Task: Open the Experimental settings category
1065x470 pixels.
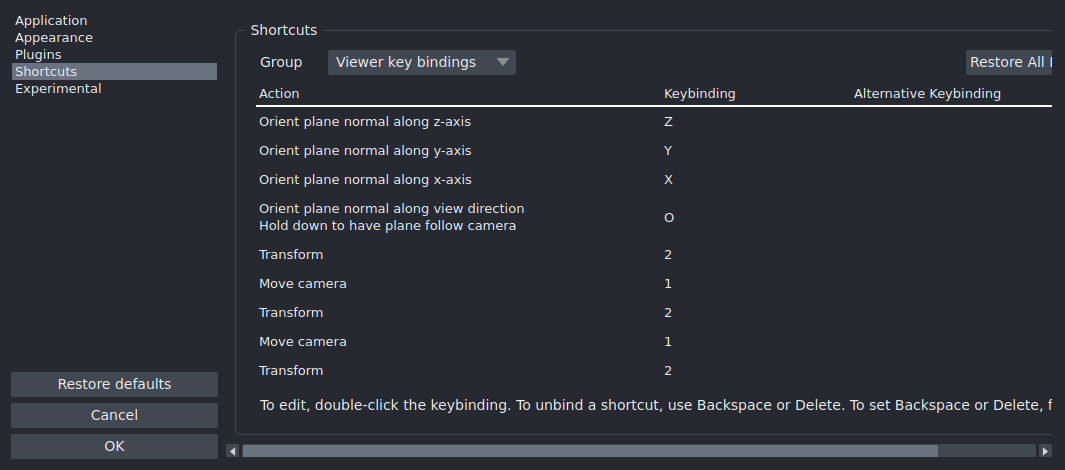Action: coord(58,88)
